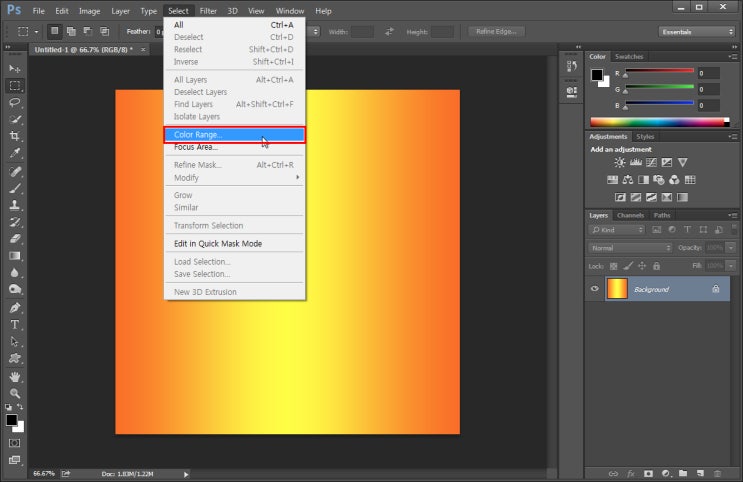Viewport: 743px width, 482px height.
Task: Select the Path Selection tool
Action: [x=15, y=341]
